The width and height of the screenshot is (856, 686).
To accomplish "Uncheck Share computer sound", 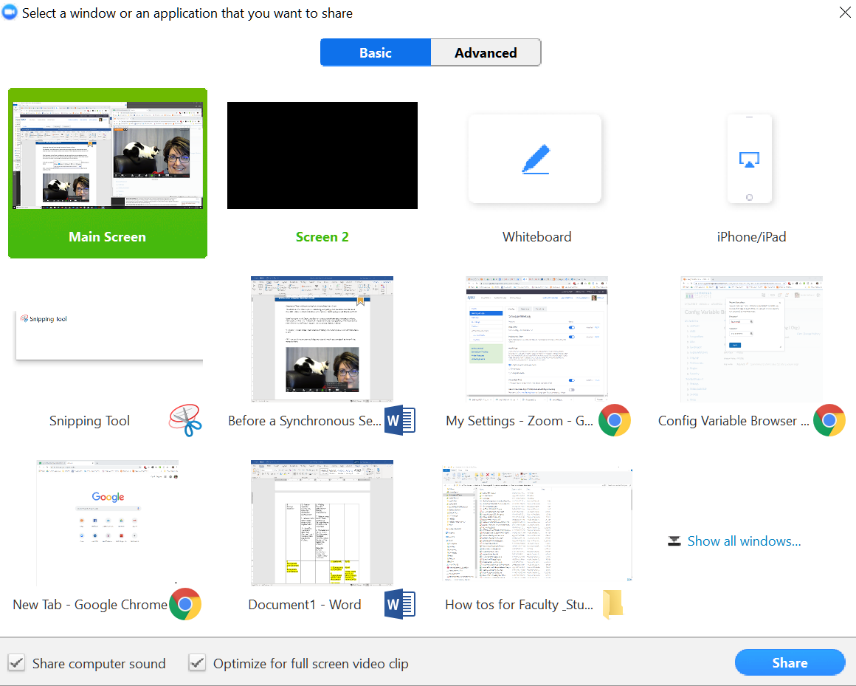I will [17, 662].
